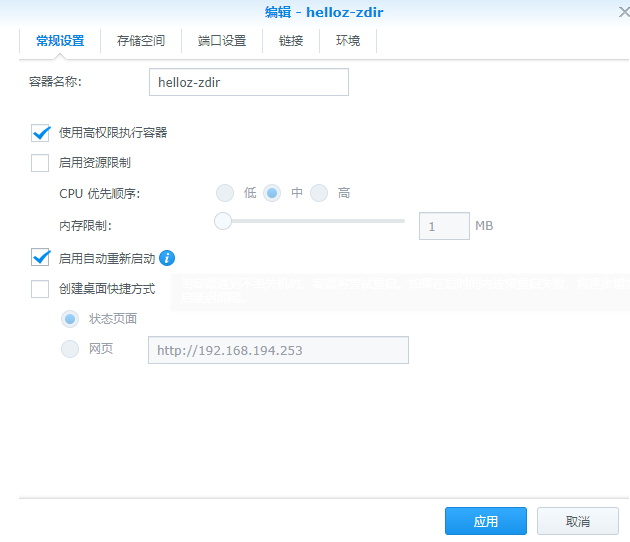Viewport: 630px width, 542px height.
Task: Select CPU priority 高 radio button
Action: [x=319, y=193]
